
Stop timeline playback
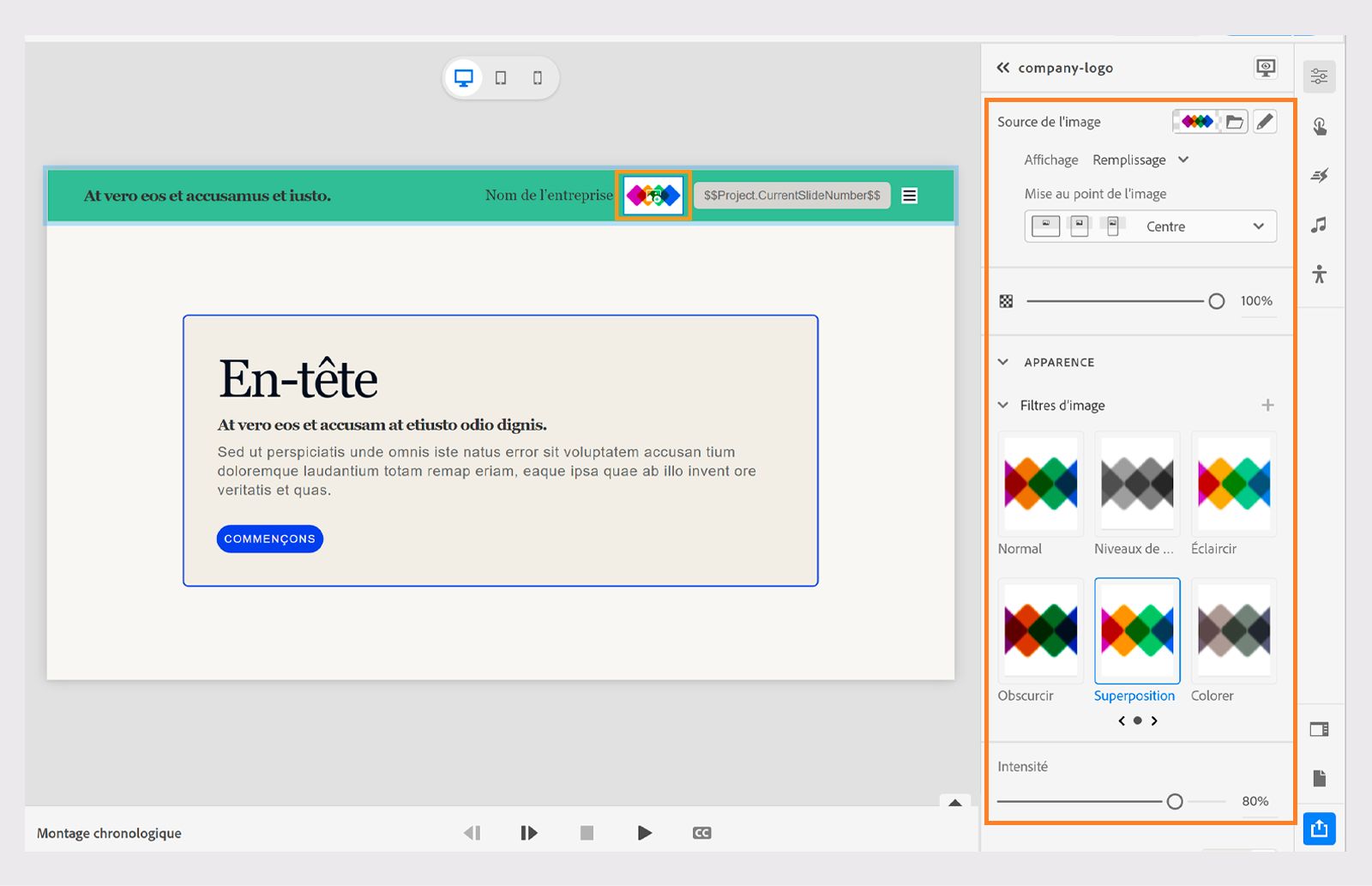[587, 833]
